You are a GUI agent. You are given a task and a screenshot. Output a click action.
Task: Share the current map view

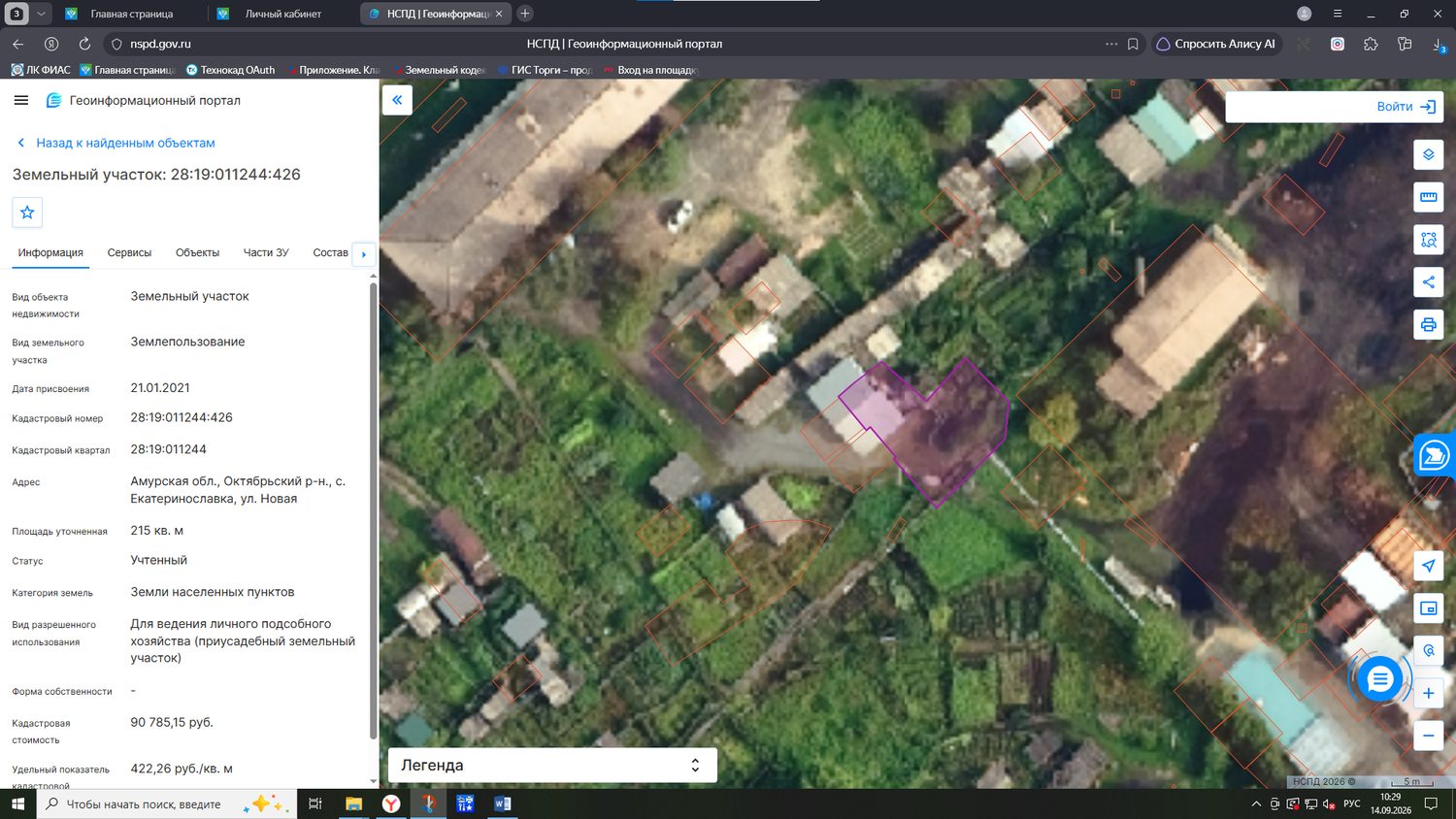click(x=1428, y=282)
